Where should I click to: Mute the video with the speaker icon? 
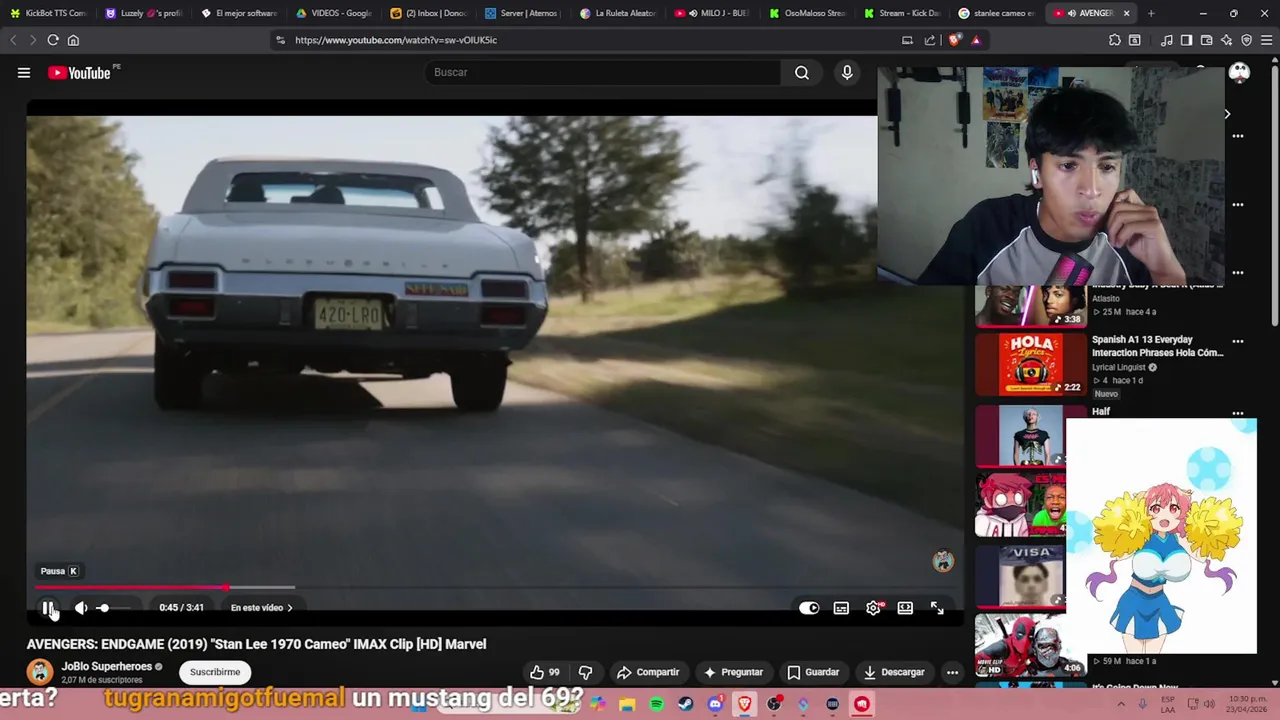coord(81,608)
